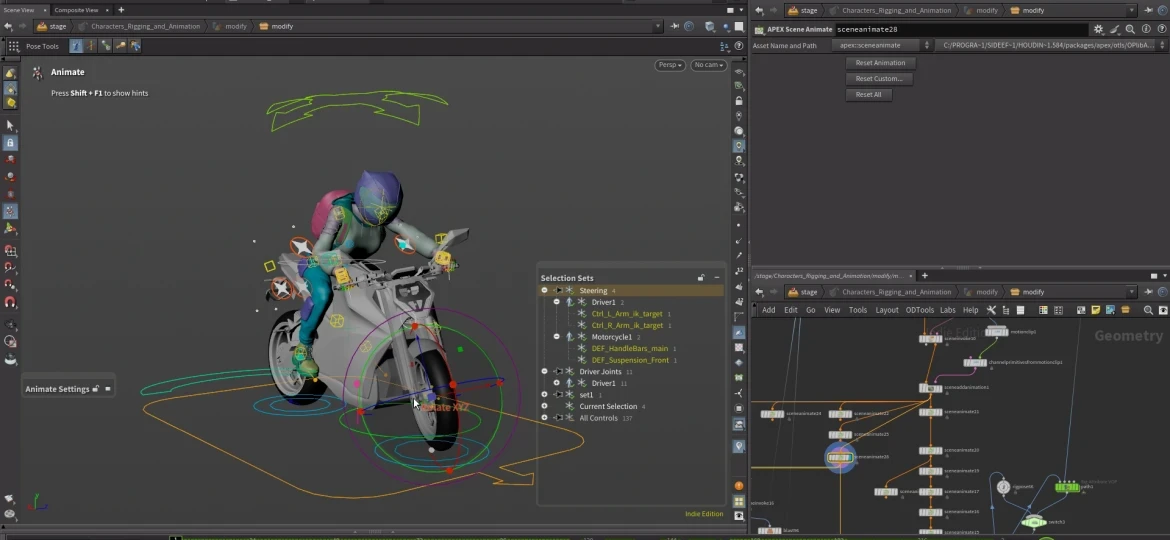Open the Layout menu in network editor
This screenshot has height=540, width=1170.
click(886, 310)
